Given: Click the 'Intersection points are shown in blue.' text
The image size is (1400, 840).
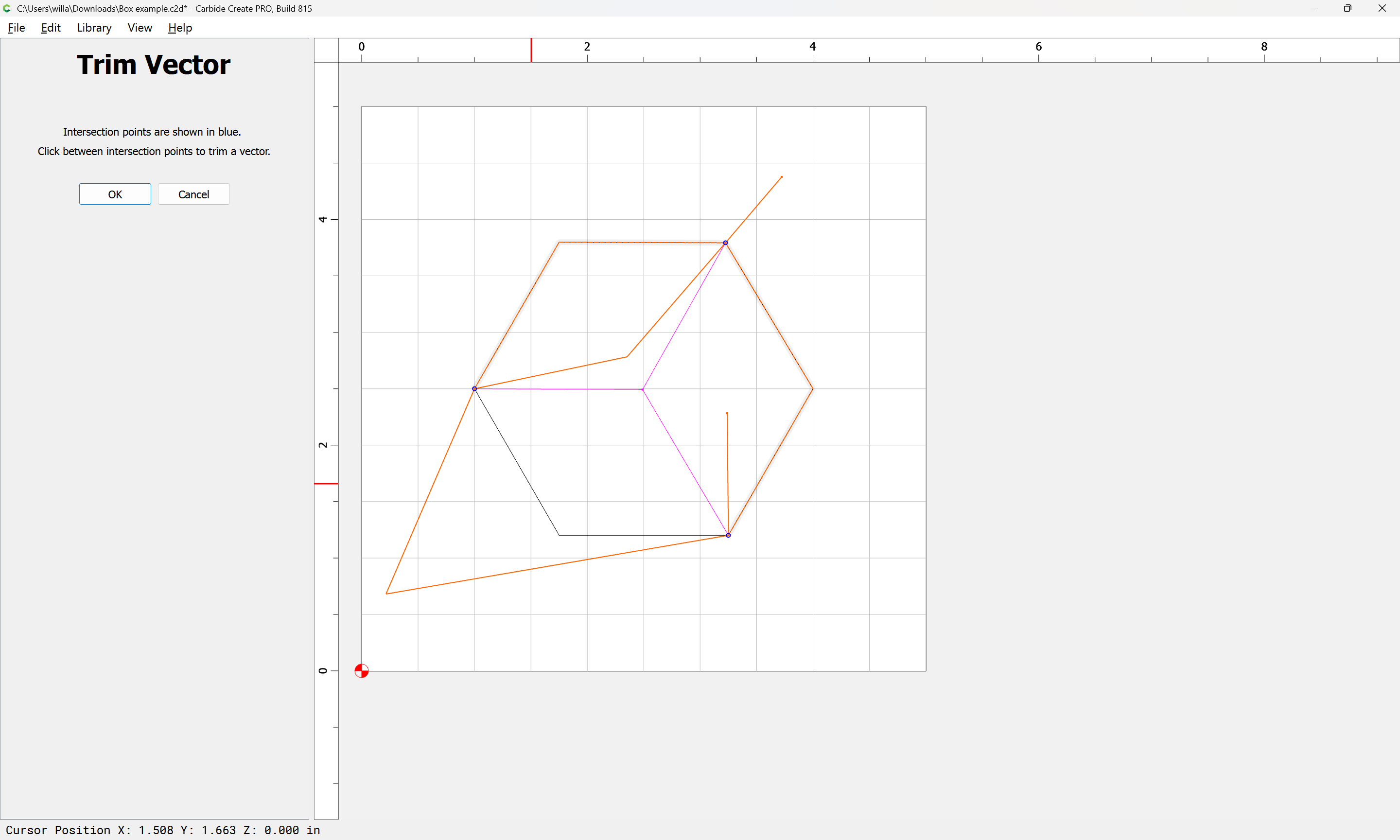Looking at the screenshot, I should 152,132.
